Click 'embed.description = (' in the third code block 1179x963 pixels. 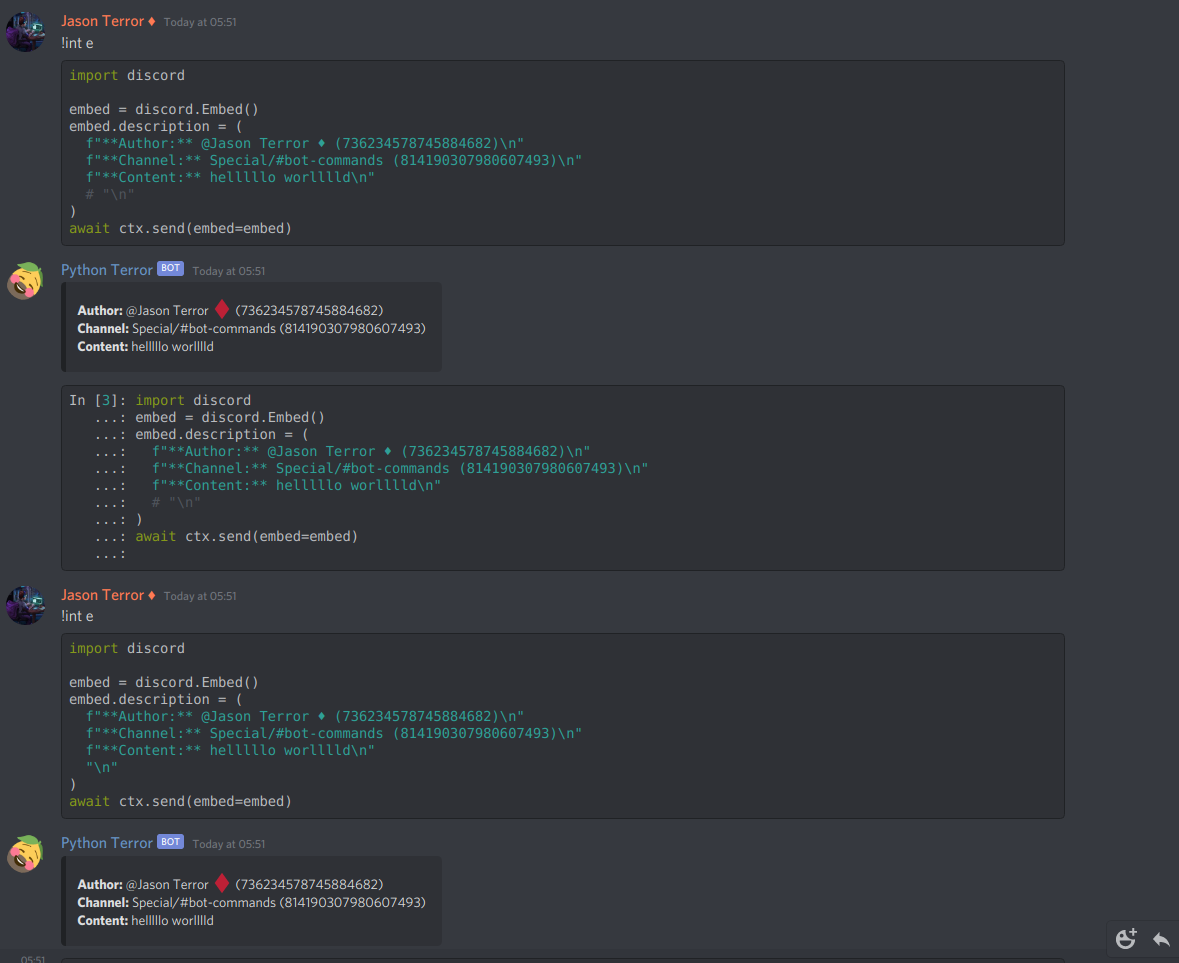pyautogui.click(x=156, y=699)
